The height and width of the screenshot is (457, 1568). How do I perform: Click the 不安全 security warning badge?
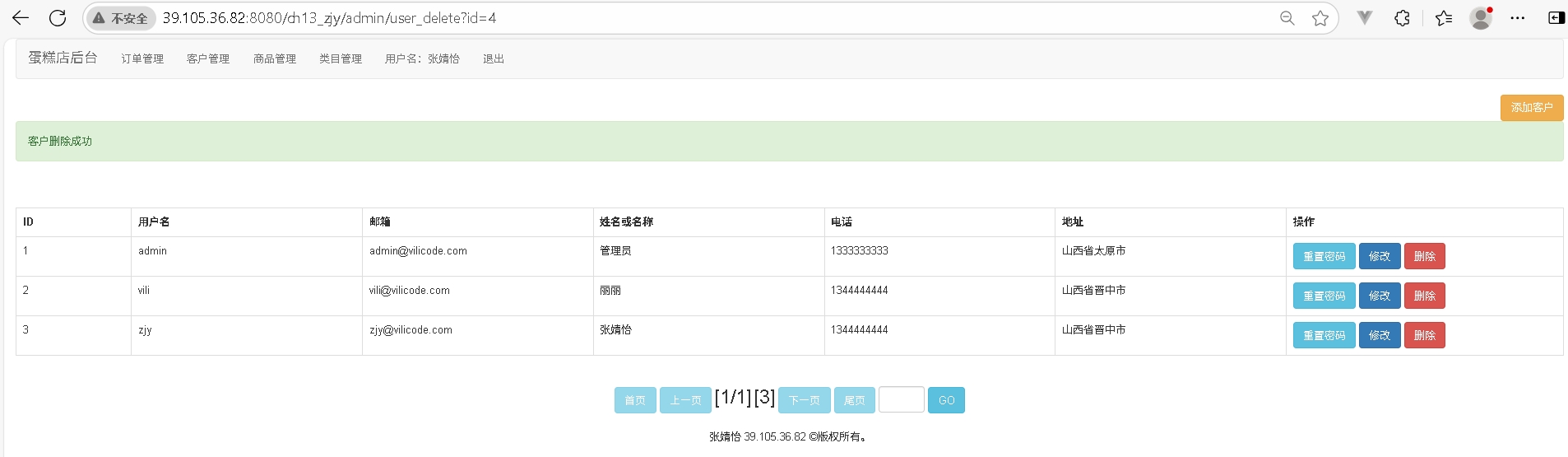[x=121, y=18]
